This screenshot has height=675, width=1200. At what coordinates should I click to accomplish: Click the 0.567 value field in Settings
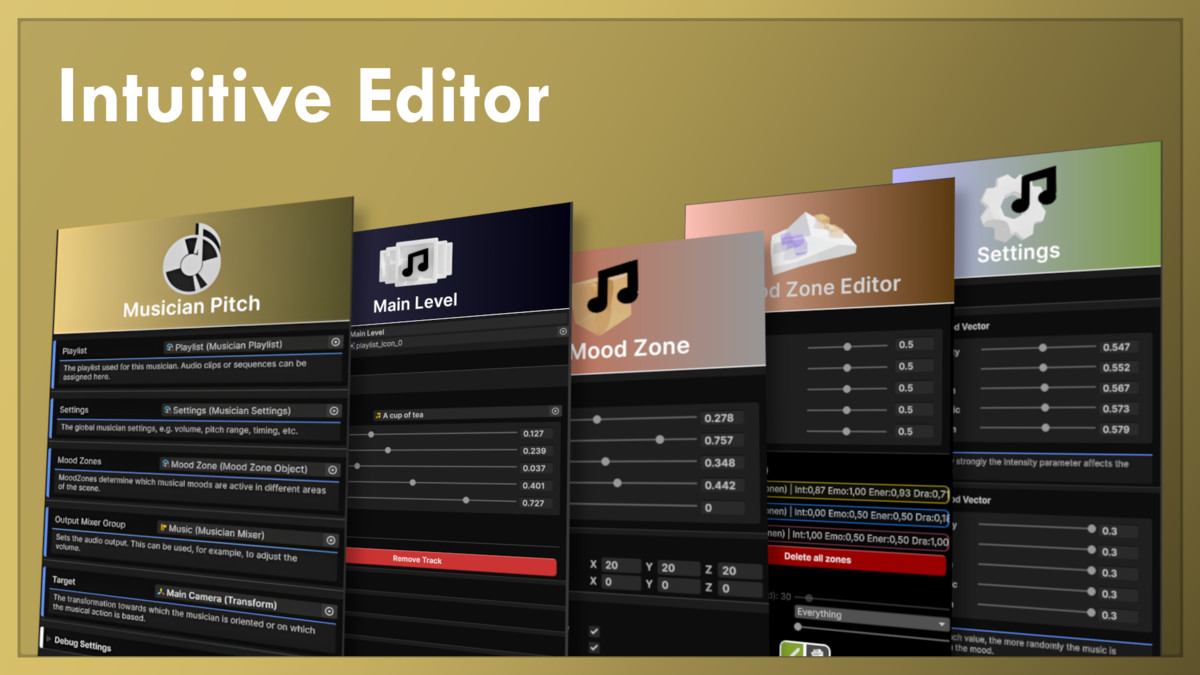tap(1118, 389)
